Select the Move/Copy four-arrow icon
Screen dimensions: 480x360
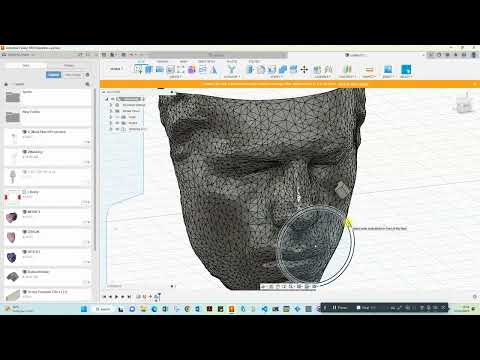pyautogui.click(x=304, y=69)
